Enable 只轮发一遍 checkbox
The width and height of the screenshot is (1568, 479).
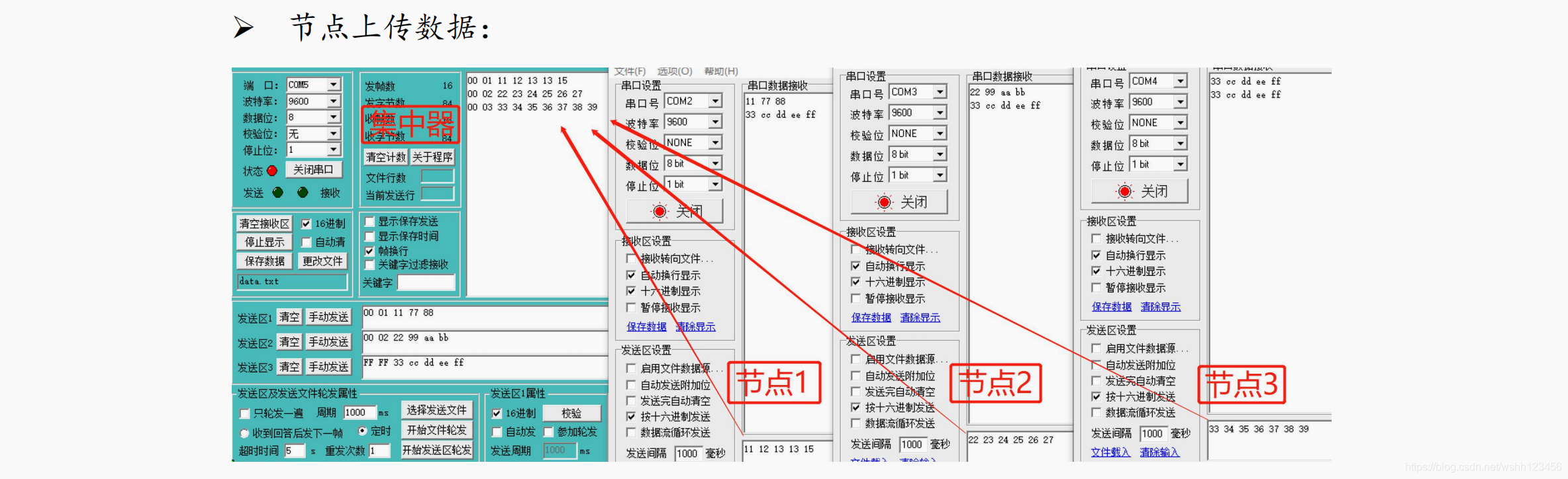[x=244, y=414]
